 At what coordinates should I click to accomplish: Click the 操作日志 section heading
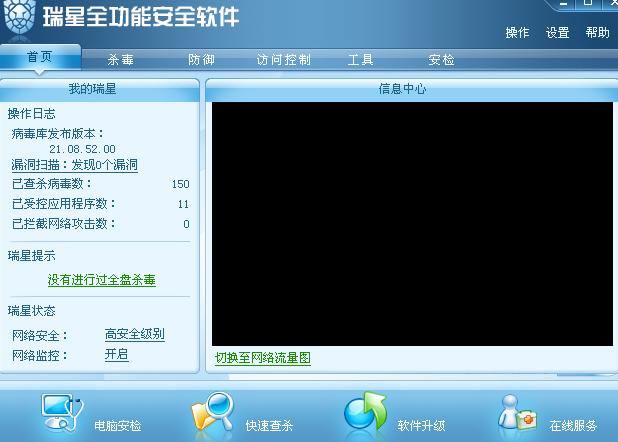pos(32,114)
